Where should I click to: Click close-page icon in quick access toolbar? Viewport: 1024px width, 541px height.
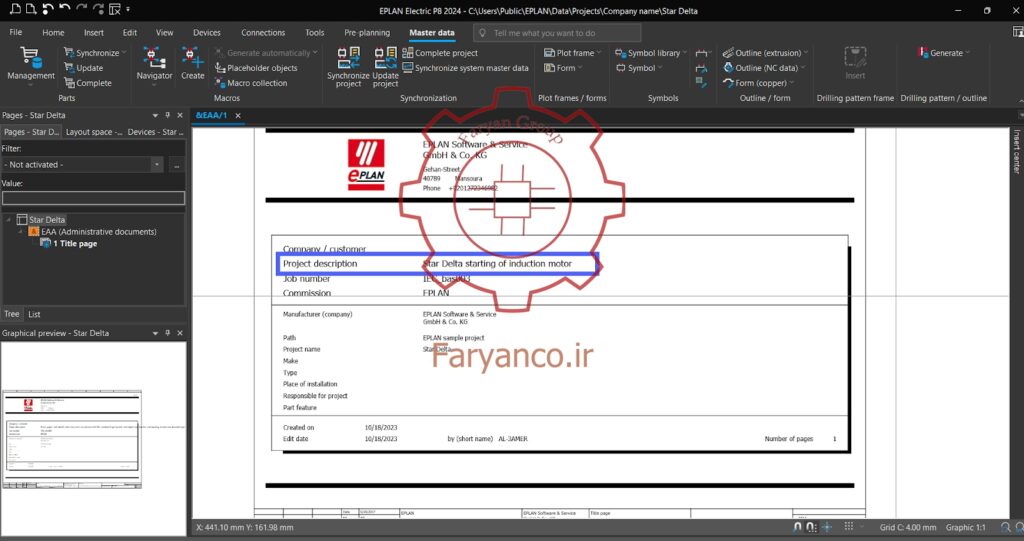point(115,9)
